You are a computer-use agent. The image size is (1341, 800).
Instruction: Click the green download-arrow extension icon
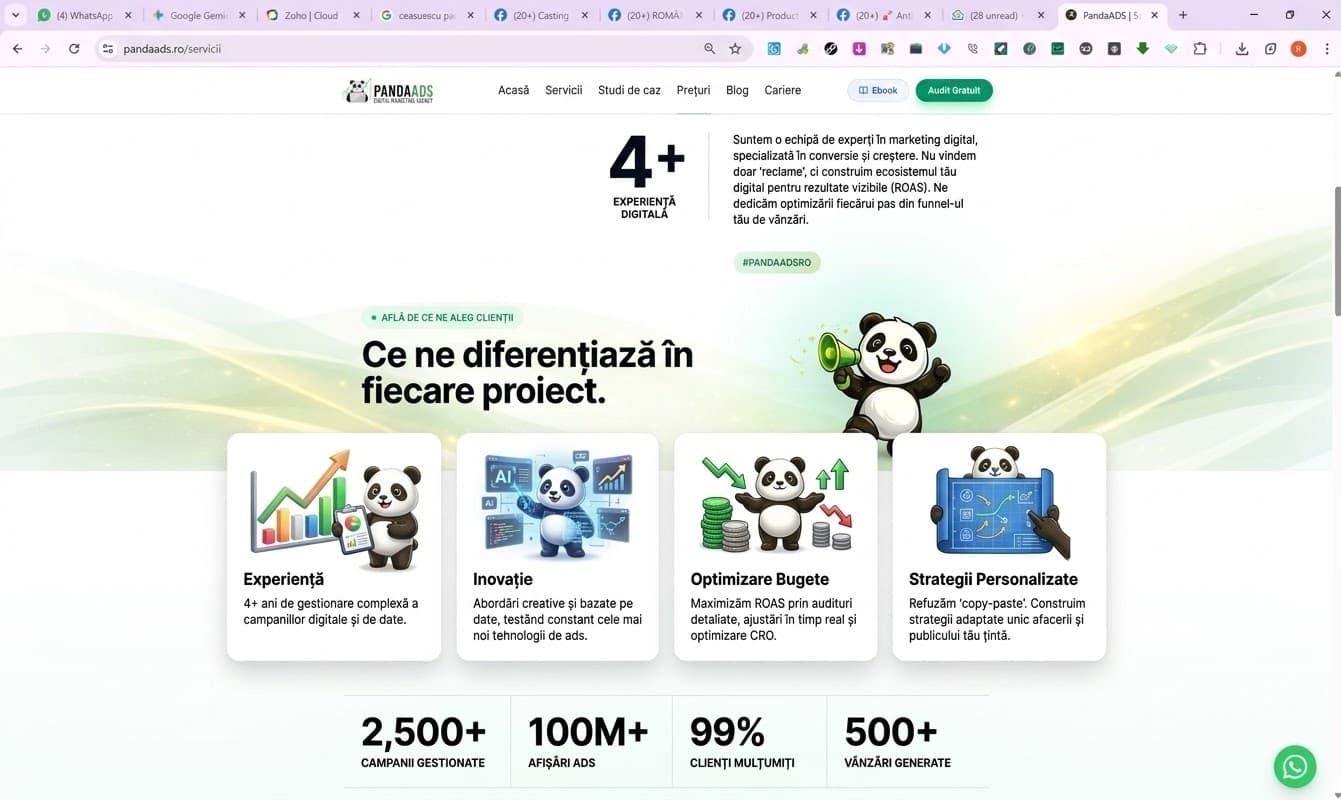1143,48
